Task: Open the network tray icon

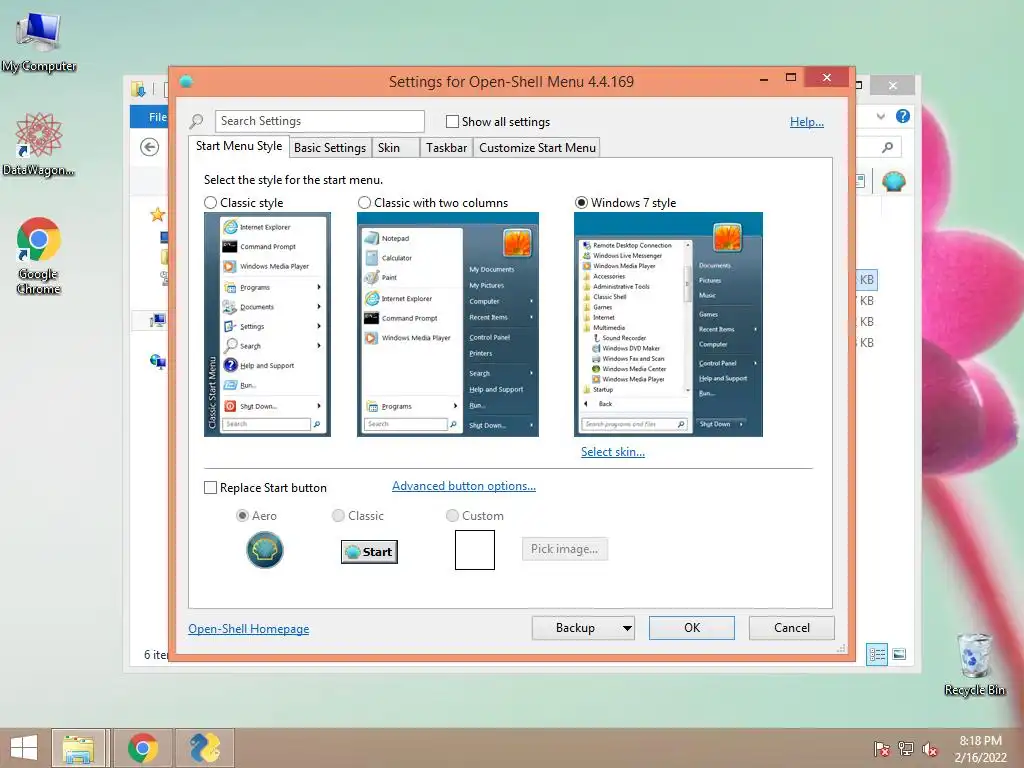Action: tap(906, 749)
